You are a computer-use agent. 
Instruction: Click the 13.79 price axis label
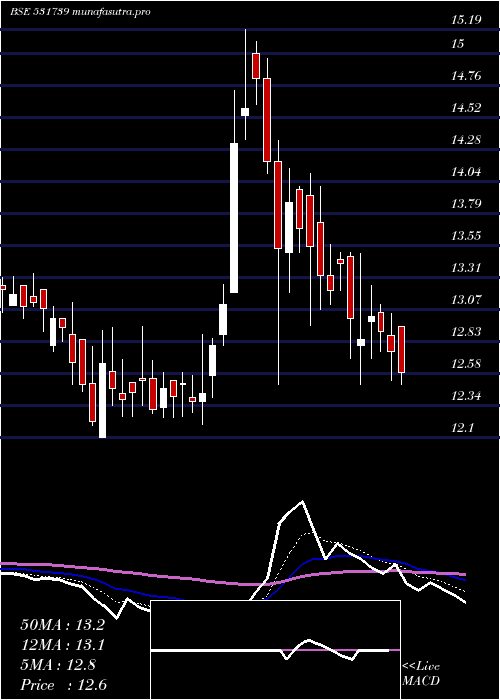(466, 204)
